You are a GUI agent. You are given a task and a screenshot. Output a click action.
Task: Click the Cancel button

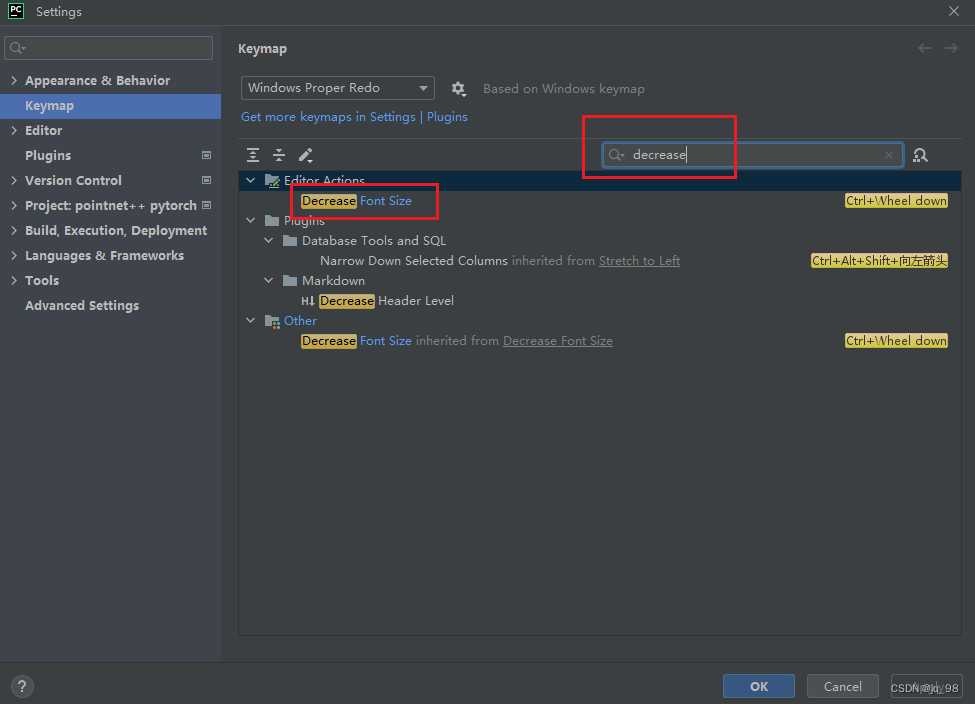point(843,687)
